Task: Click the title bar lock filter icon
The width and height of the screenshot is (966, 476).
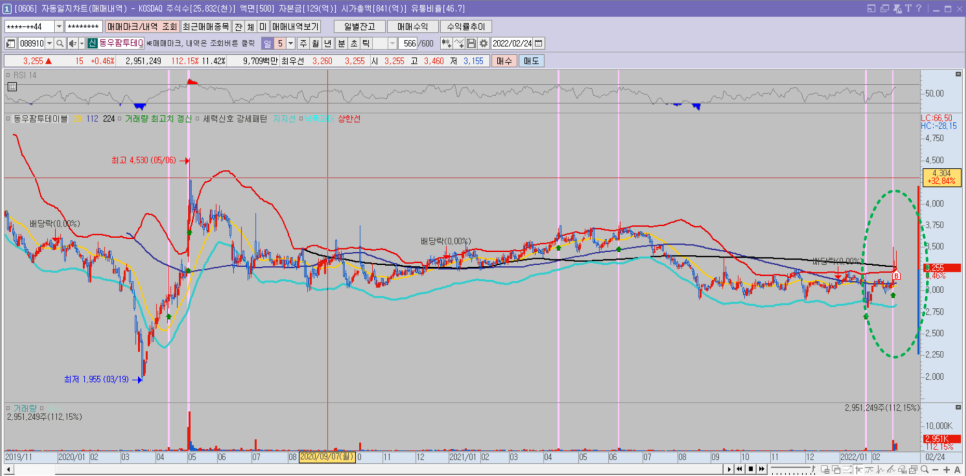Action: (x=898, y=9)
